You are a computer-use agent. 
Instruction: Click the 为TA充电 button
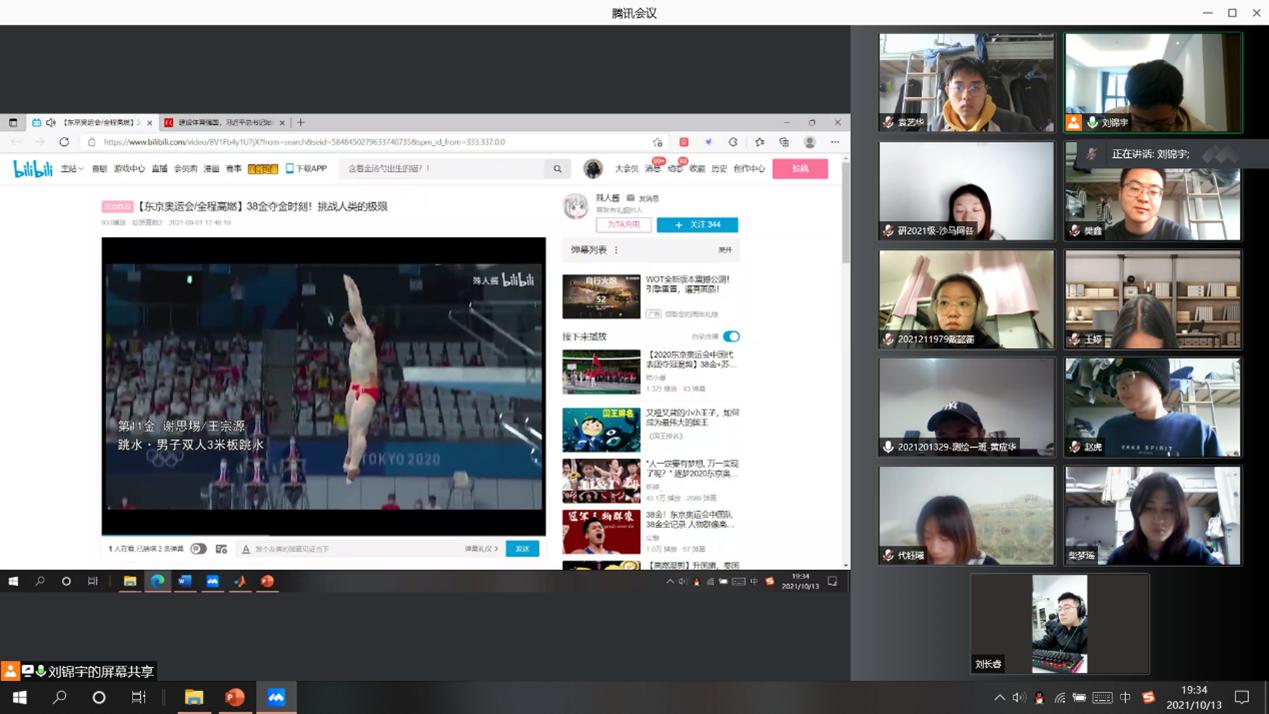[624, 225]
